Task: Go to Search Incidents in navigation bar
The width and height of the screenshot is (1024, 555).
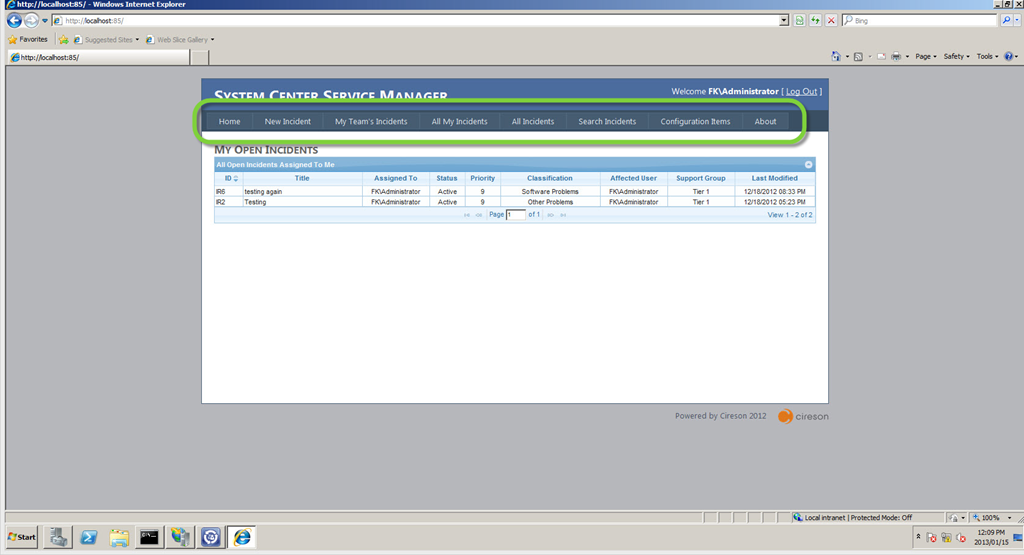Action: pos(606,122)
